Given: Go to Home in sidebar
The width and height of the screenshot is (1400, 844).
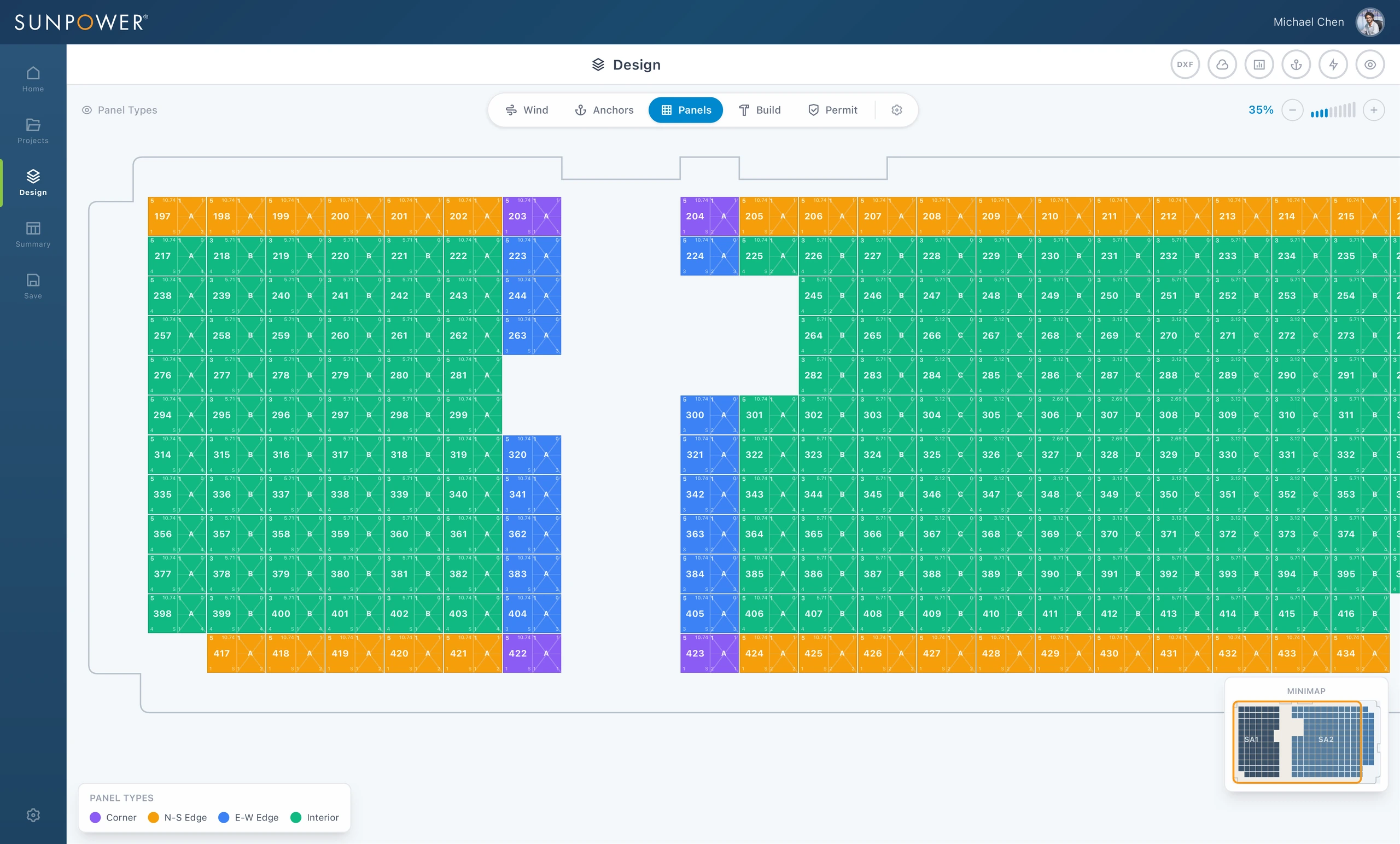Looking at the screenshot, I should click(33, 79).
